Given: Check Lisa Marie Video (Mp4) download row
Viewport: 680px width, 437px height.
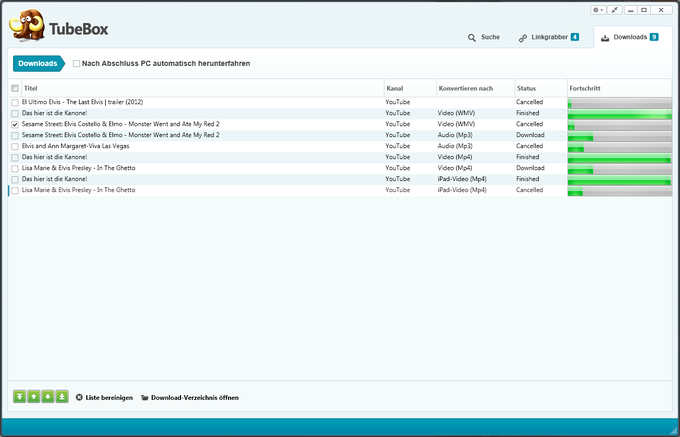Looking at the screenshot, I should [x=15, y=169].
